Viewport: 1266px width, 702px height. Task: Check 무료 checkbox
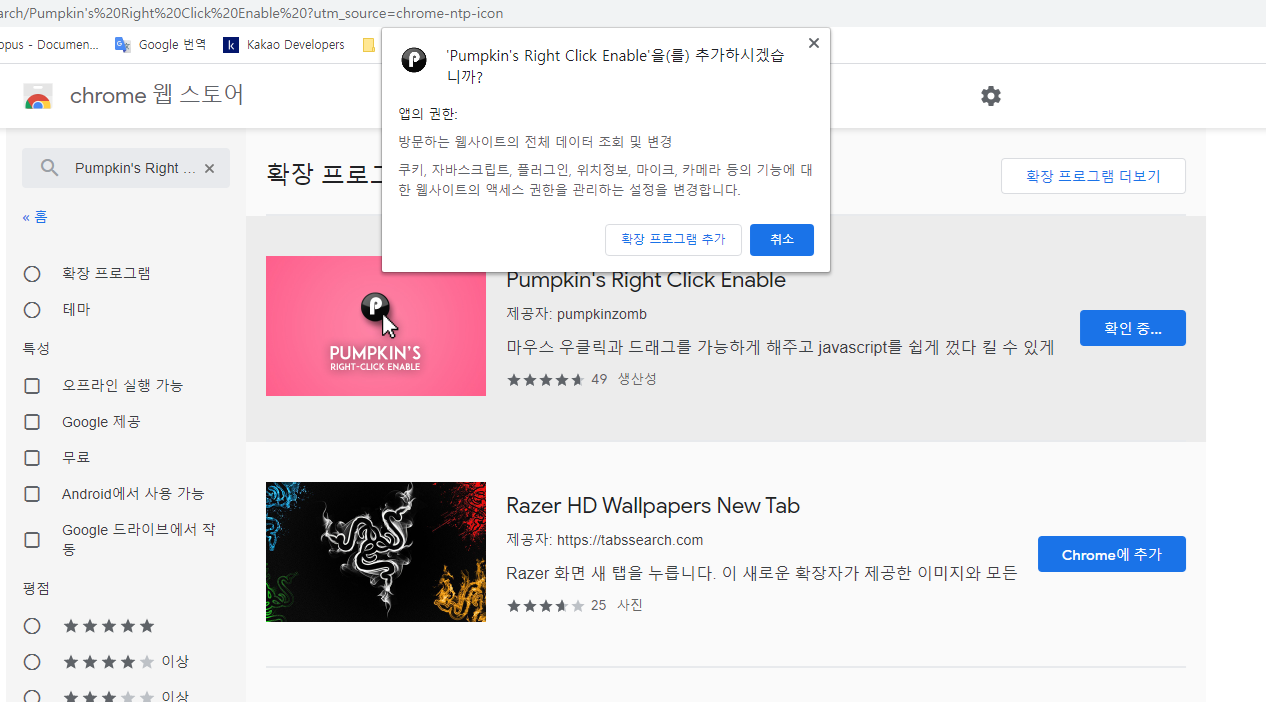pos(32,458)
